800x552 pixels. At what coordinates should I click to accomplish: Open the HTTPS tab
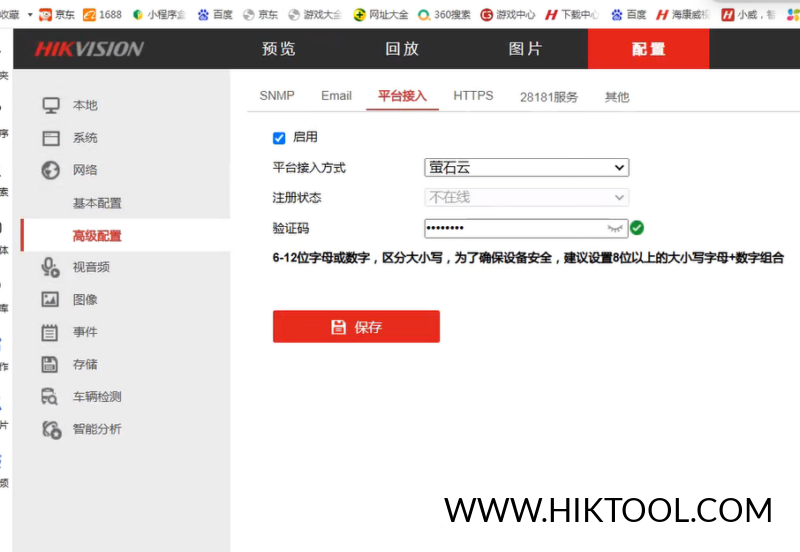pyautogui.click(x=473, y=96)
